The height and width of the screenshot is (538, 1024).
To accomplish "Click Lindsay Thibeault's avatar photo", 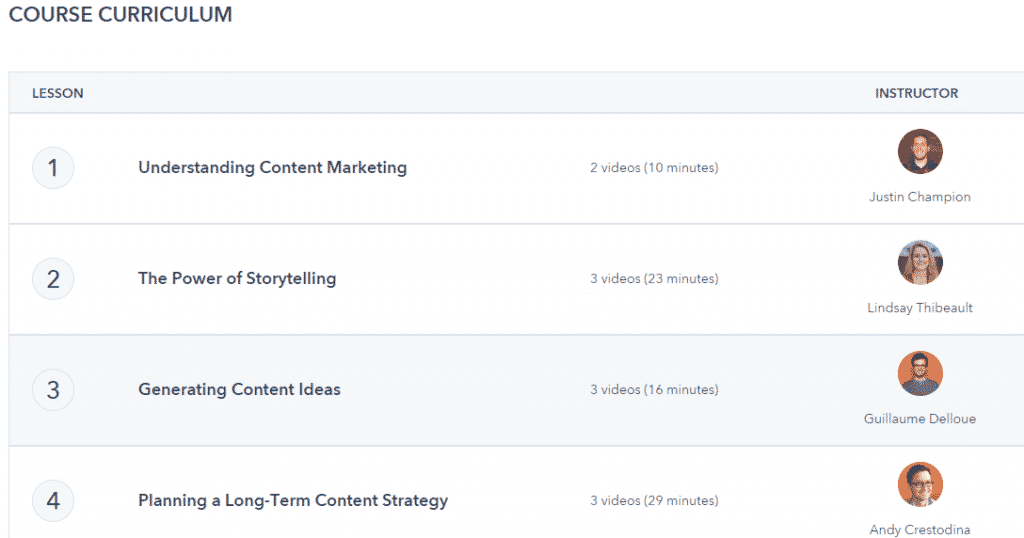I will [920, 263].
